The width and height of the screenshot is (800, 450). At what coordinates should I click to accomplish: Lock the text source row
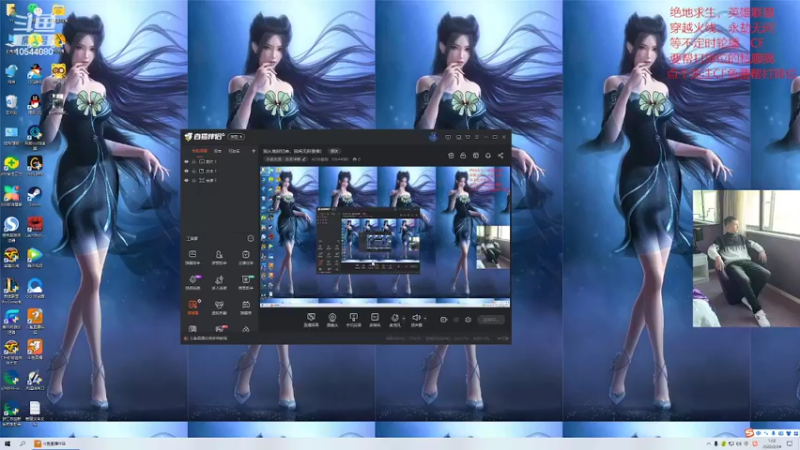click(194, 171)
